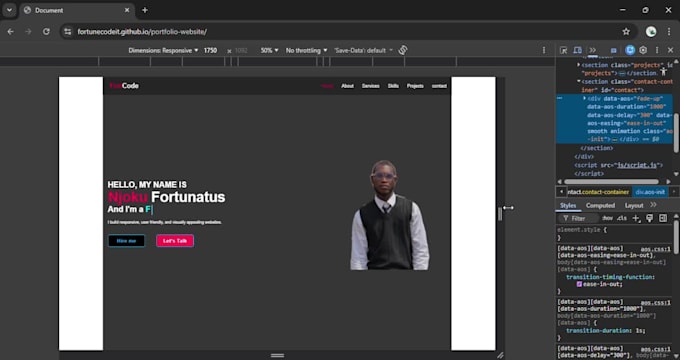Open the 50% zoom dropdown

[x=269, y=50]
